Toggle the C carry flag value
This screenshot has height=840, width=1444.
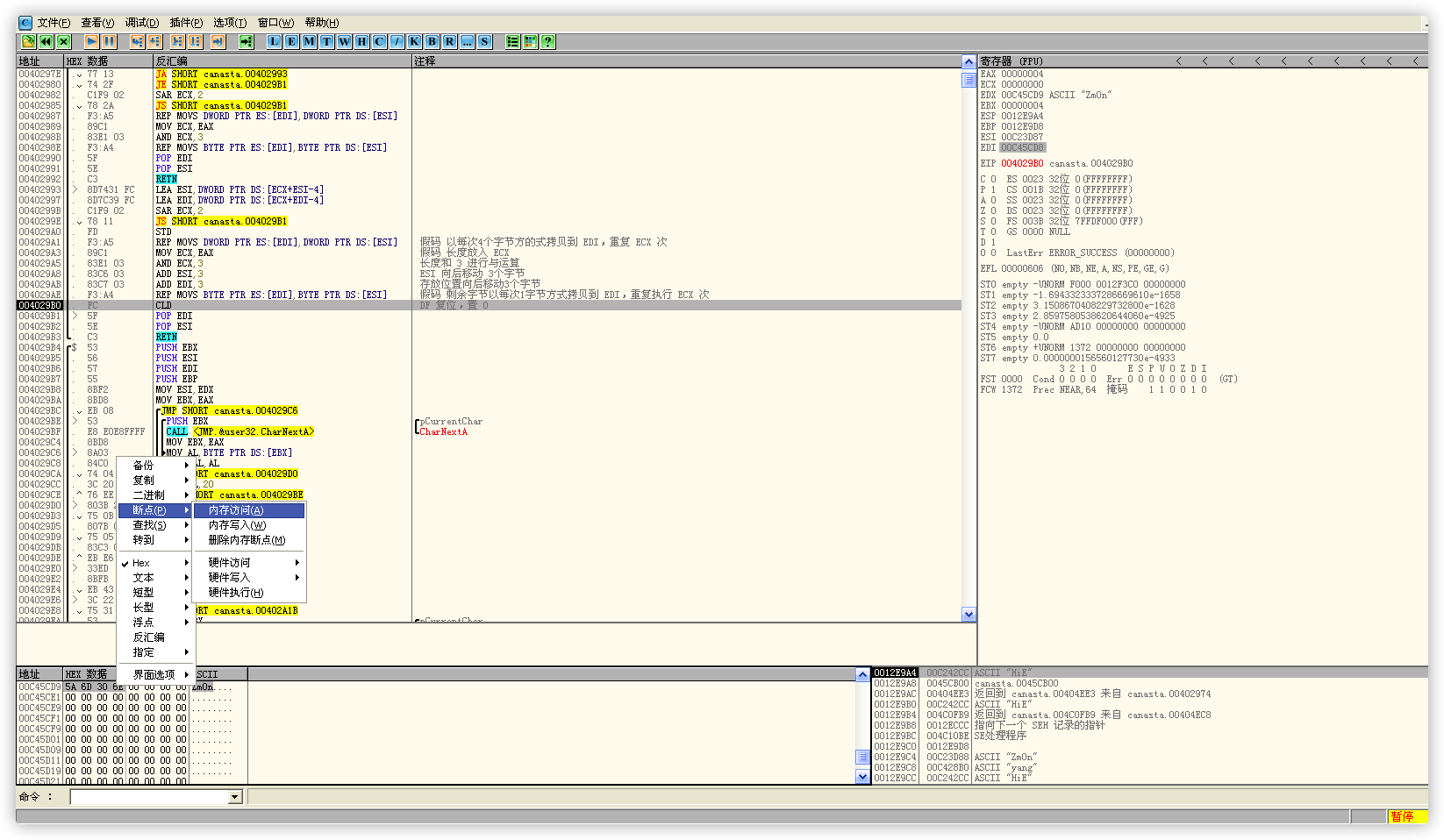993,179
